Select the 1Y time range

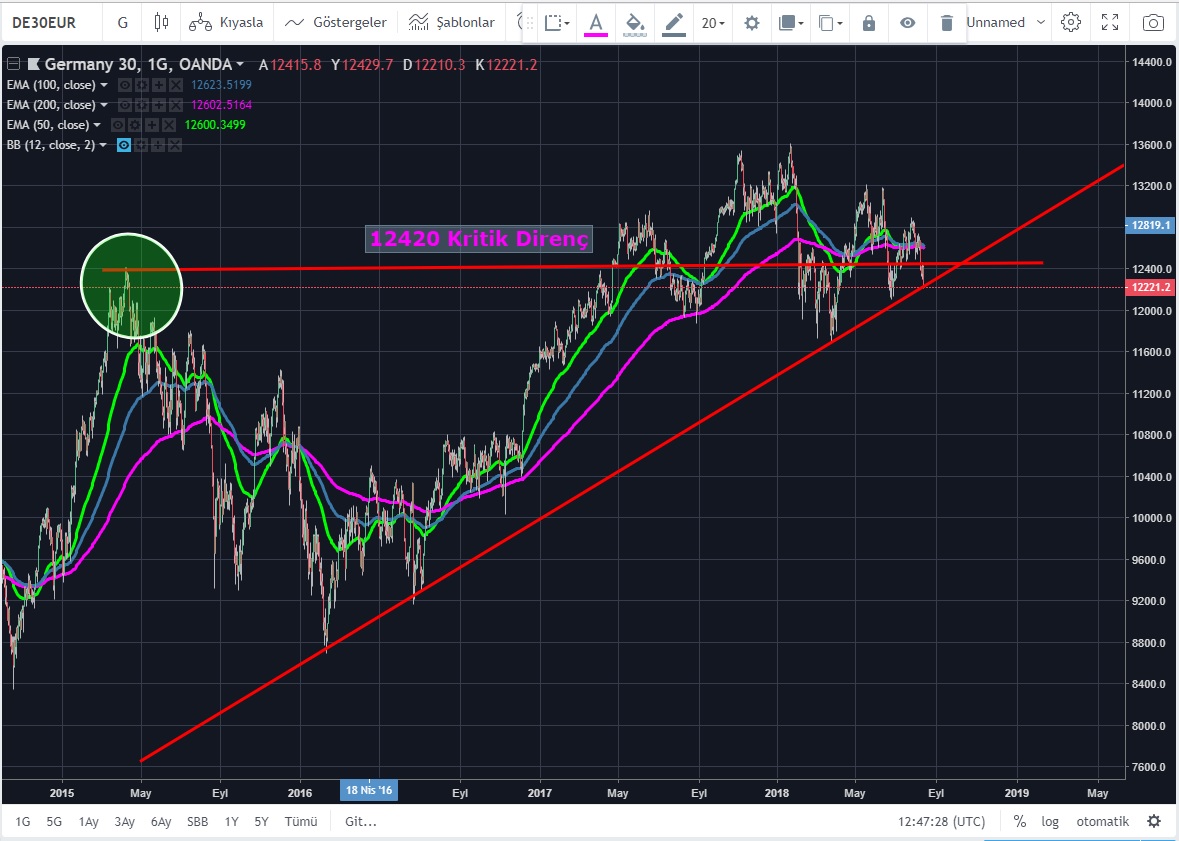231,821
